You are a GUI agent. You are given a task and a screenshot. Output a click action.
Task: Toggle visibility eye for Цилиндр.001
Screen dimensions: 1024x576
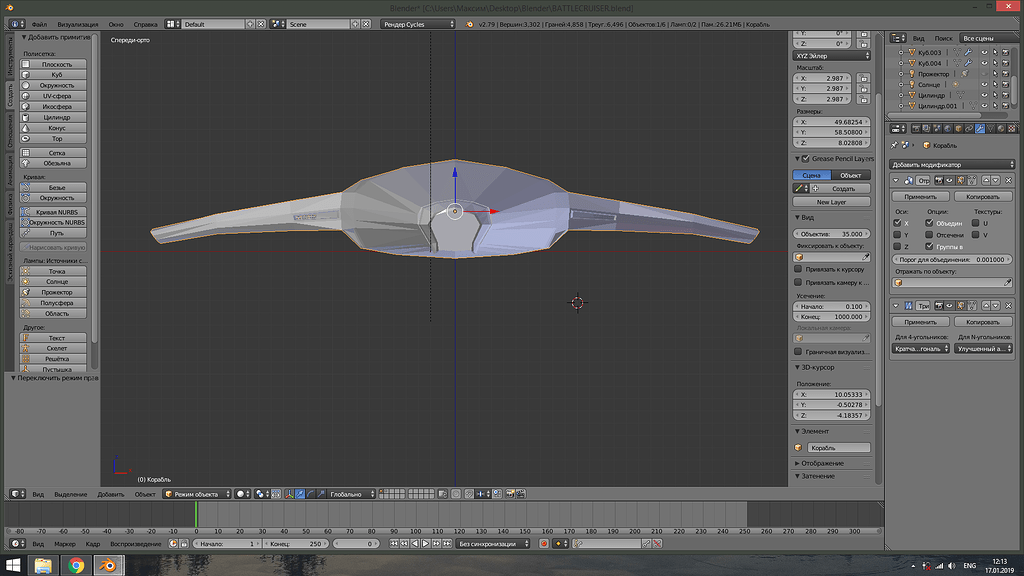point(985,106)
